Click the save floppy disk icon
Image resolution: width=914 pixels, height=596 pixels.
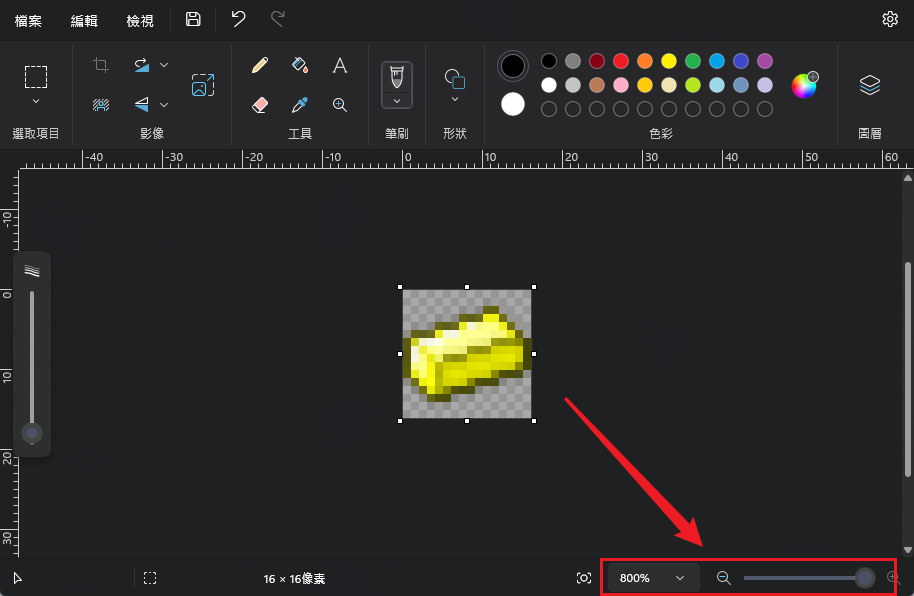193,19
